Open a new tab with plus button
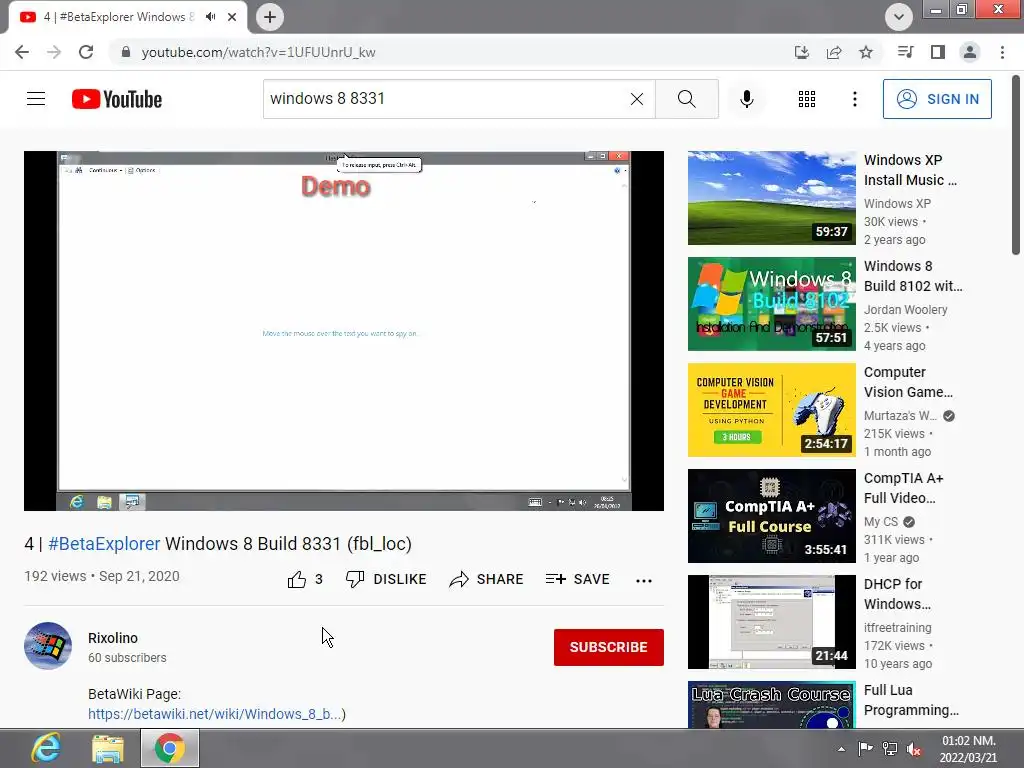This screenshot has height=768, width=1024. (x=270, y=17)
